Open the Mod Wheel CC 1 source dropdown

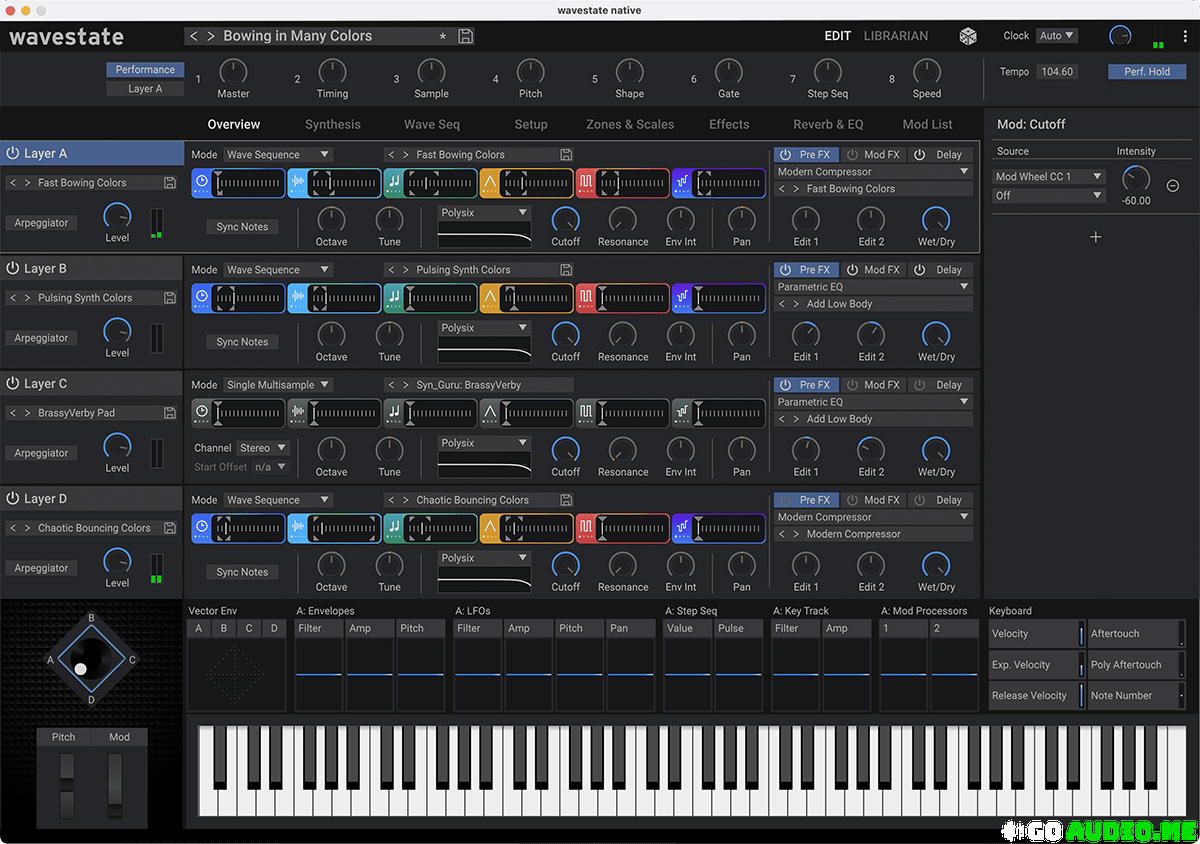point(1048,177)
